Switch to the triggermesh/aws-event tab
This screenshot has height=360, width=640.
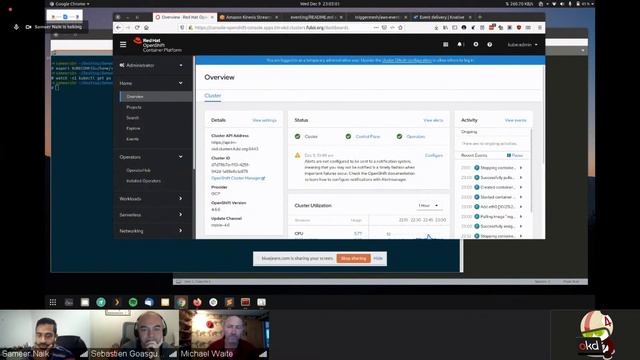pos(378,17)
